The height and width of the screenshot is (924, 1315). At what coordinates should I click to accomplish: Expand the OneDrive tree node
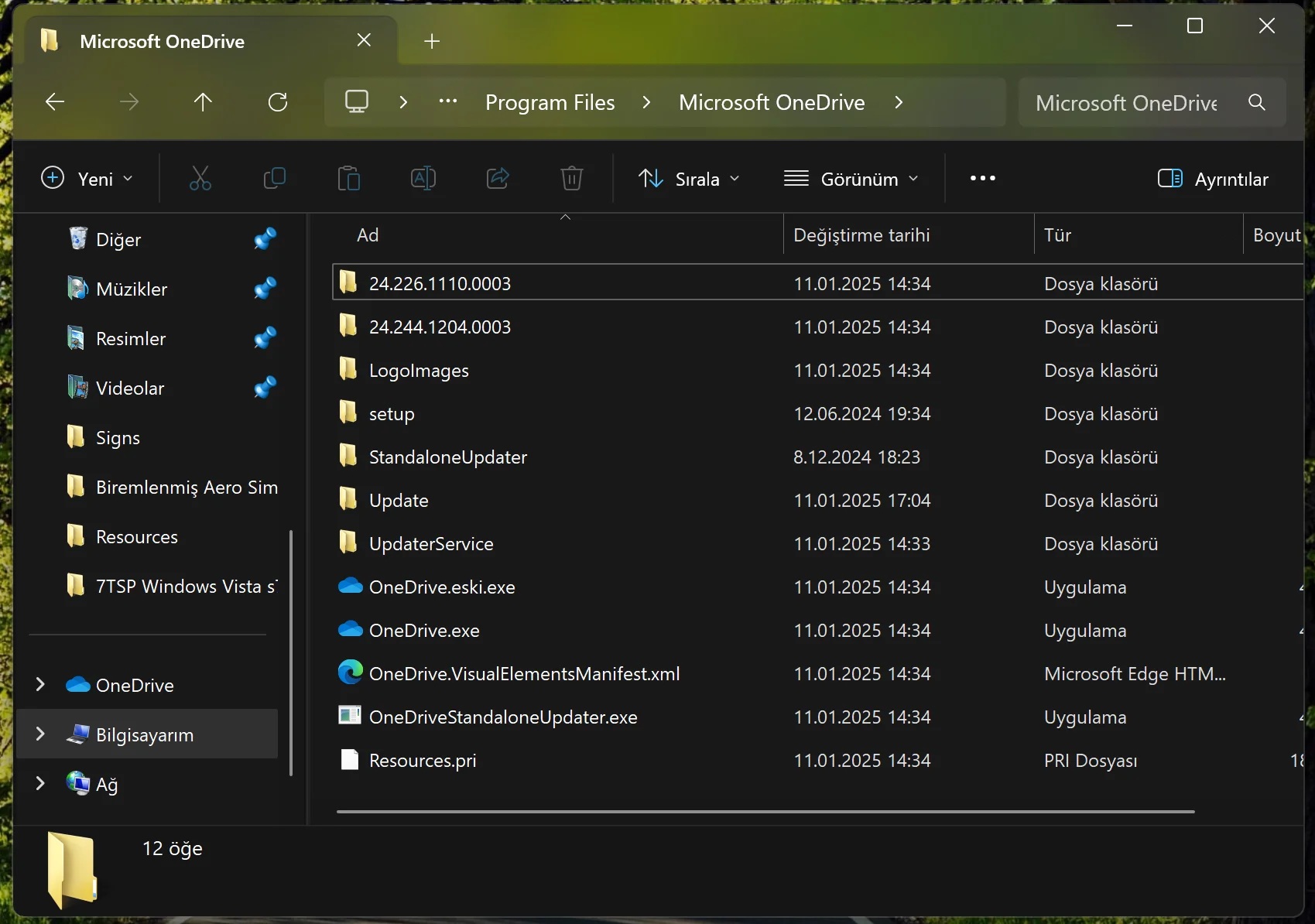pos(40,685)
